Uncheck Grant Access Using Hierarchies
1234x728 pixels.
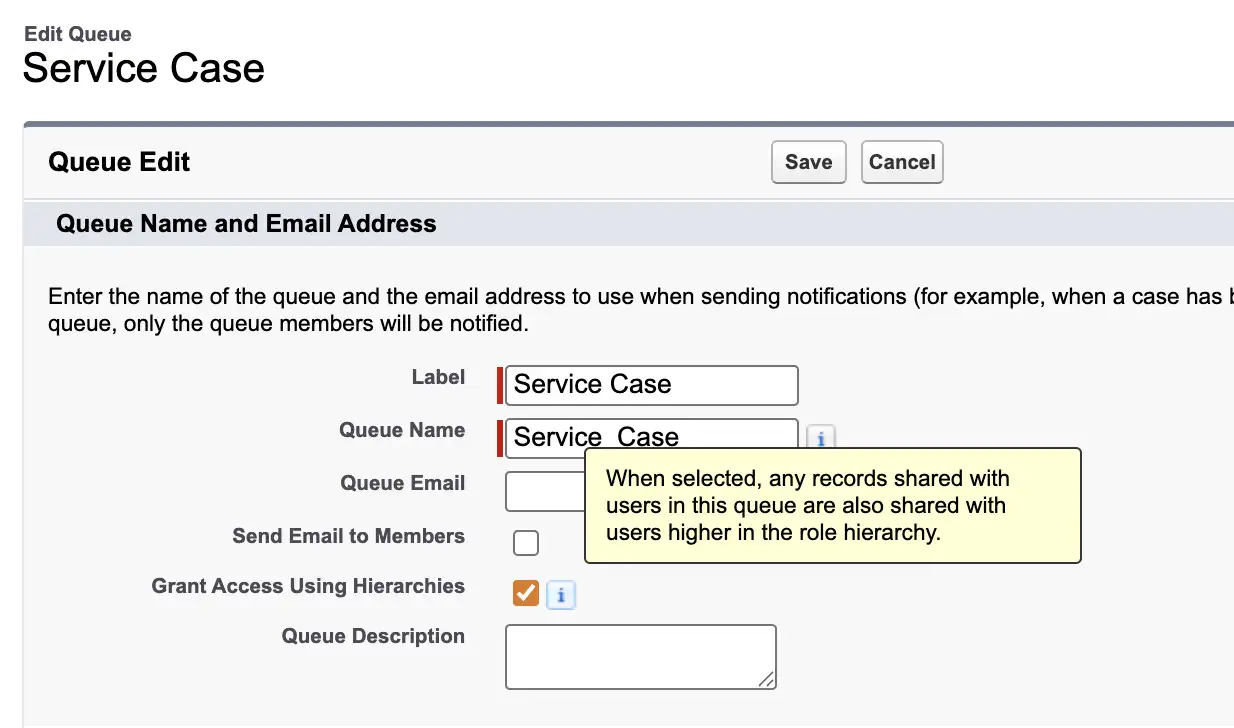coord(525,593)
